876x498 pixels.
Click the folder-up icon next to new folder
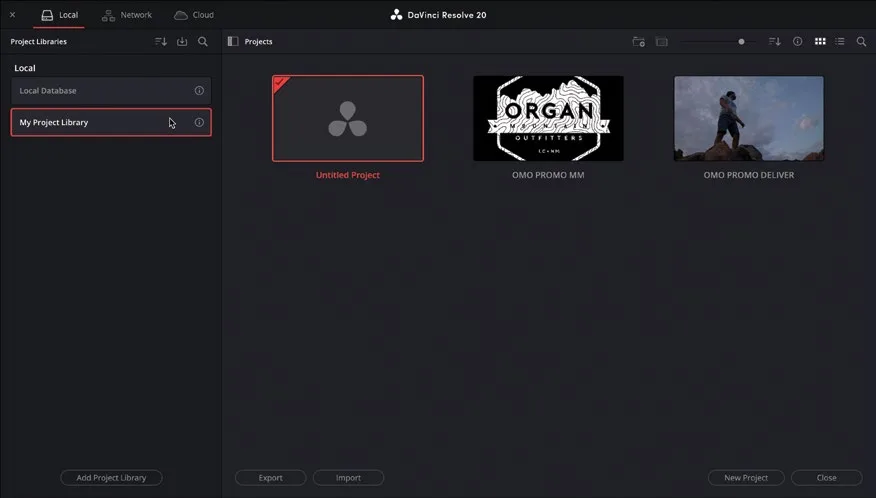662,41
